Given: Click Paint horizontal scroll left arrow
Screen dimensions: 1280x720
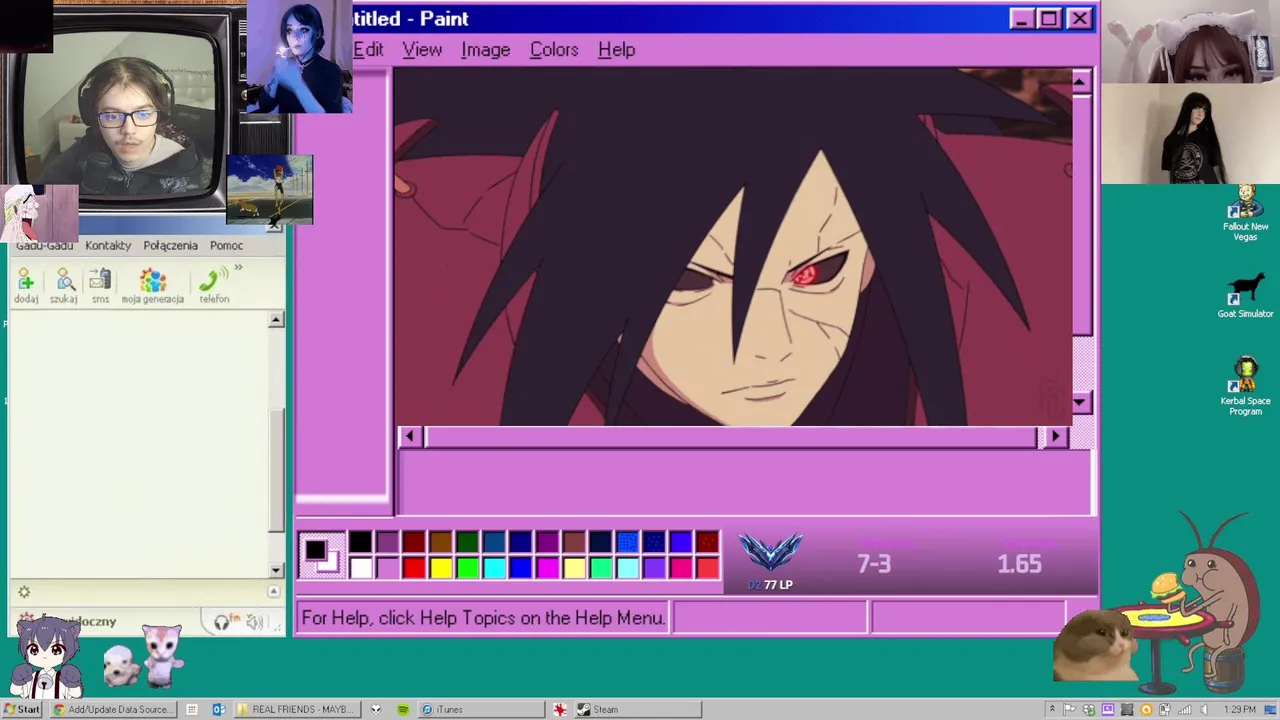Looking at the screenshot, I should tap(409, 436).
